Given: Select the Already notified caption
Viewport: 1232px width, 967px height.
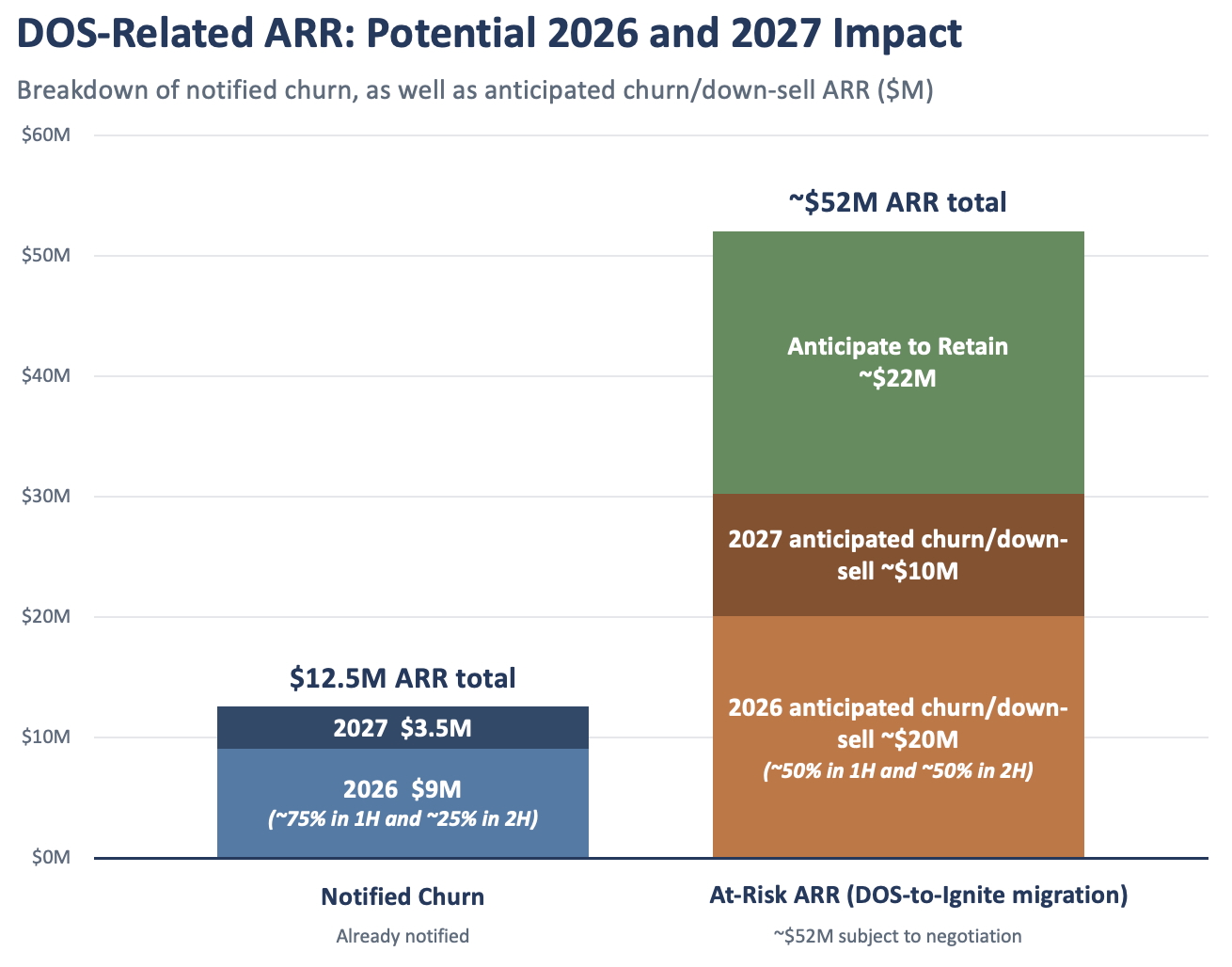Looking at the screenshot, I should pyautogui.click(x=403, y=936).
